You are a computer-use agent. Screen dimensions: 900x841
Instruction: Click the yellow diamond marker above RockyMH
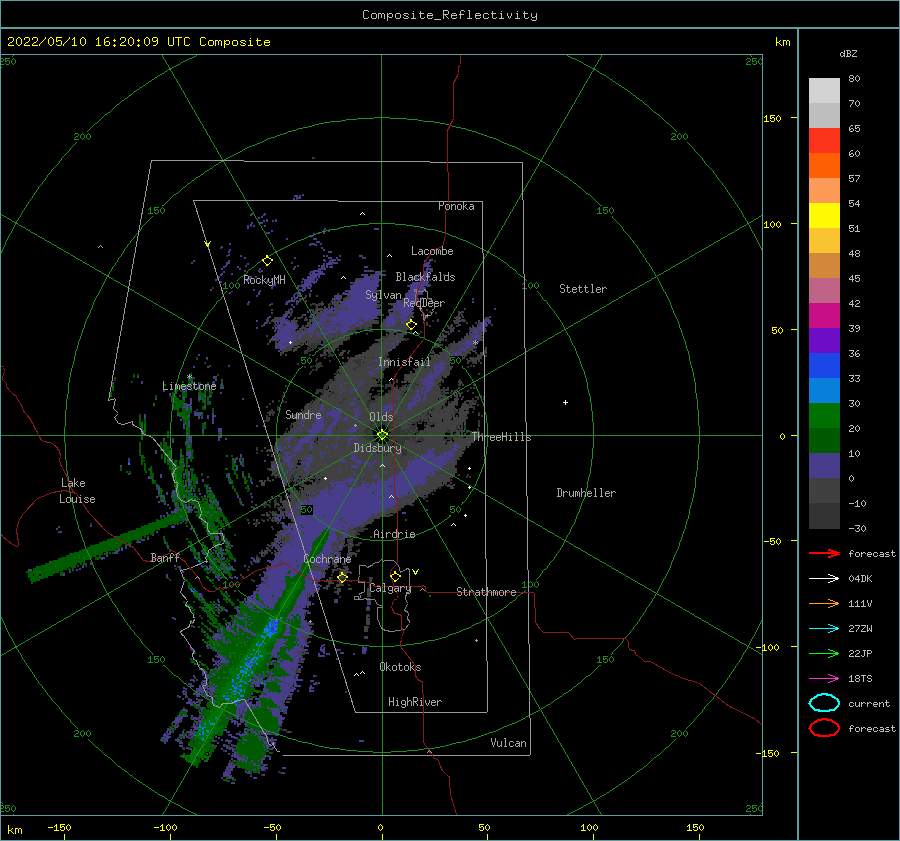267,261
